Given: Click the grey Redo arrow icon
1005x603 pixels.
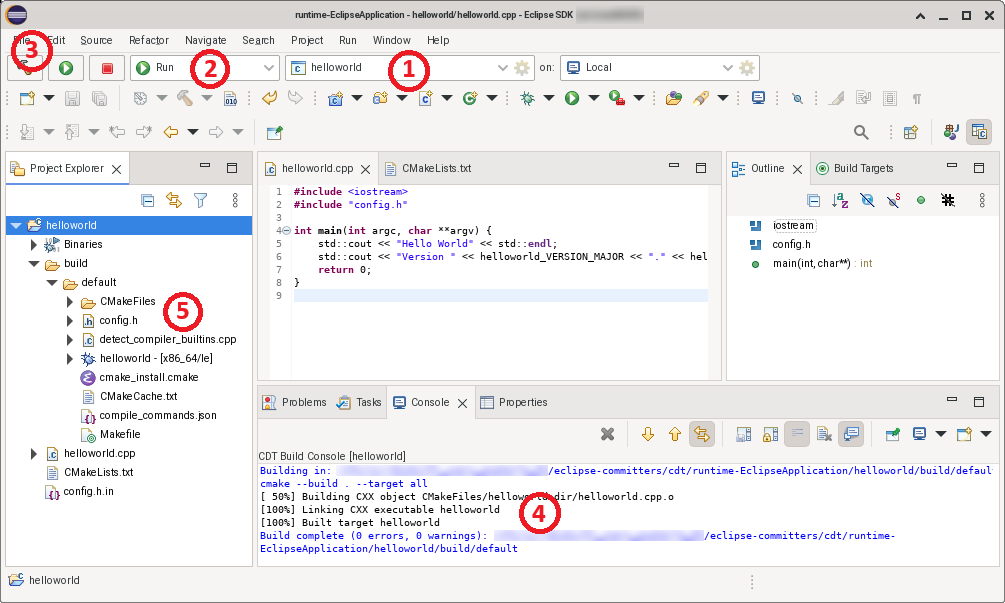Looking at the screenshot, I should pyautogui.click(x=295, y=98).
